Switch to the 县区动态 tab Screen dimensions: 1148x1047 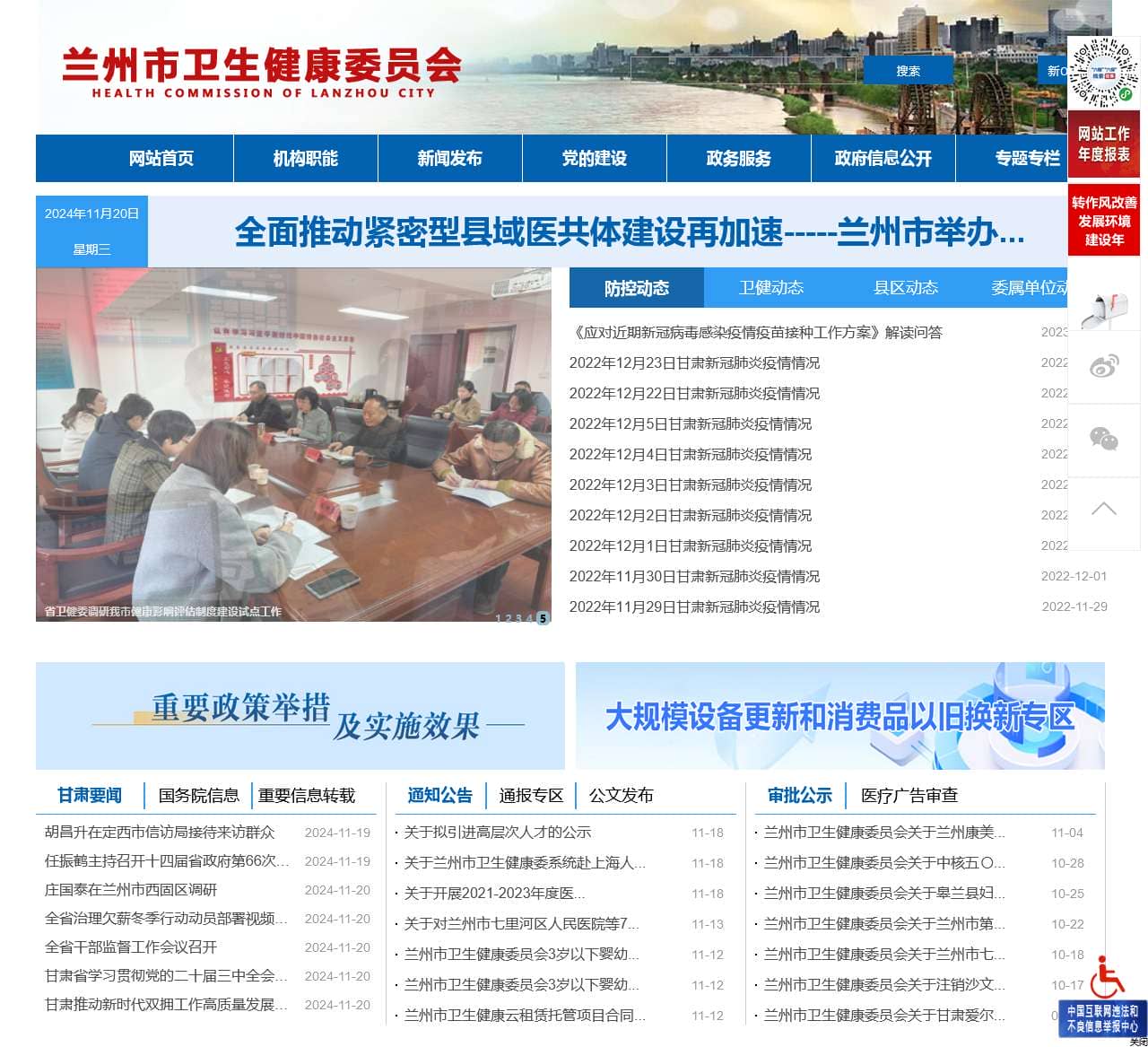(906, 288)
